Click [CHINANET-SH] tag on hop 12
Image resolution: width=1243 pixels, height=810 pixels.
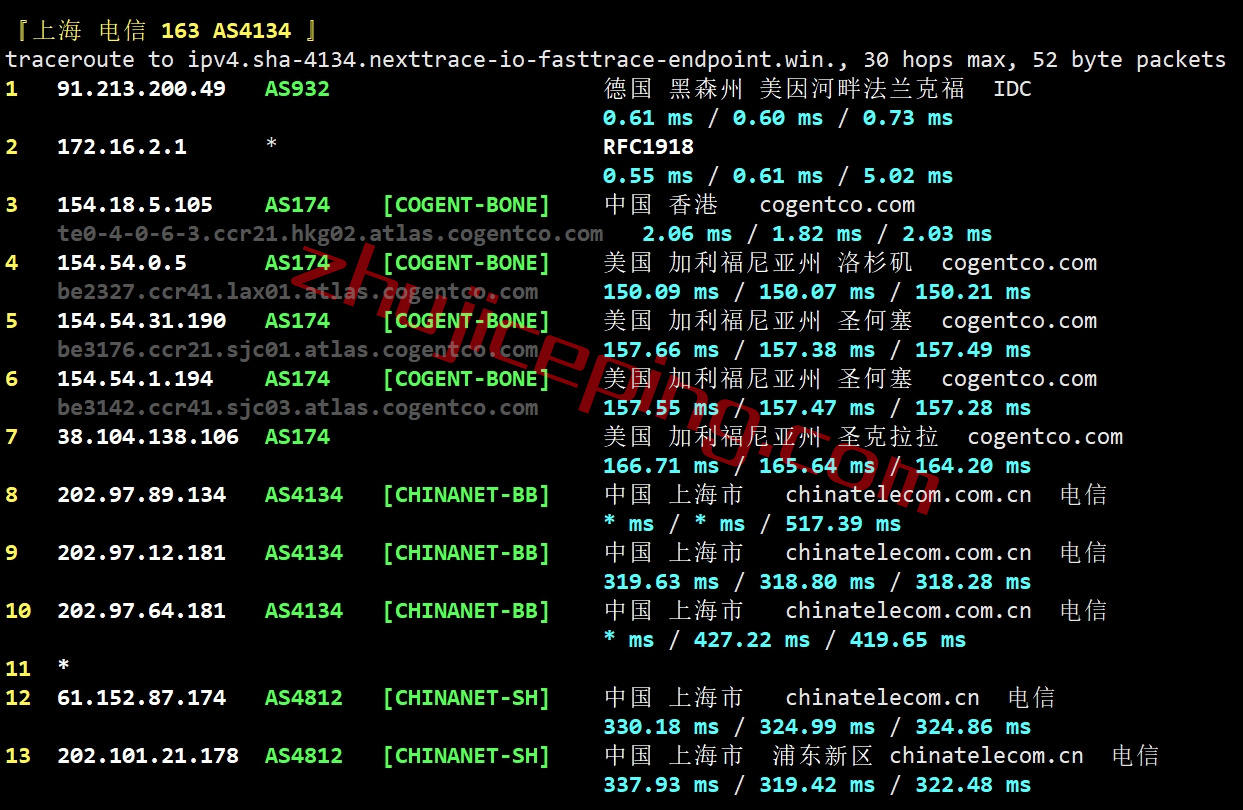point(466,698)
